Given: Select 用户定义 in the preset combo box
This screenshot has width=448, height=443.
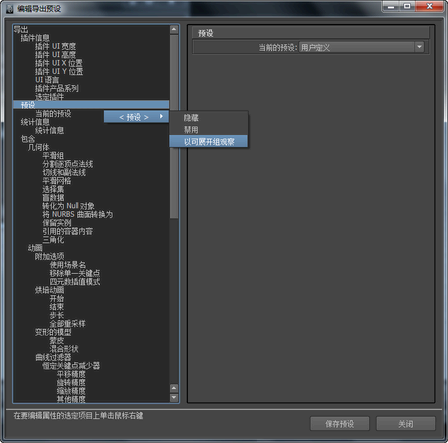Looking at the screenshot, I should pyautogui.click(x=357, y=47).
